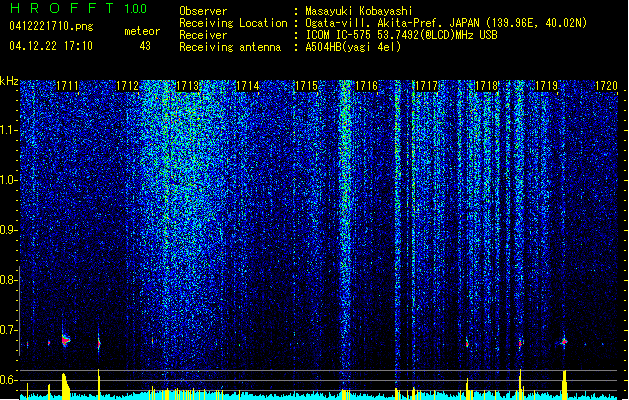This screenshot has width=629, height=400.
Task: Click the 0.6 kHz axis label
Action: coord(7,380)
